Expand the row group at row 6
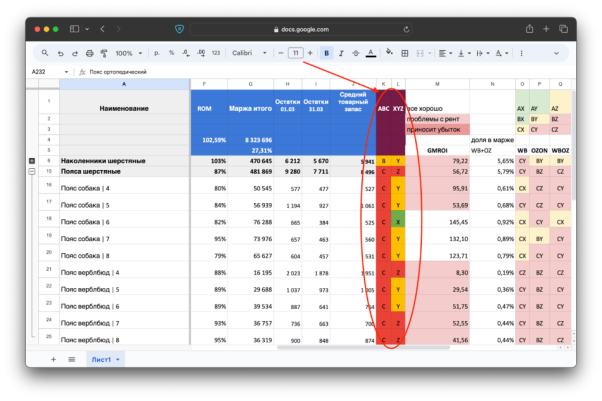The image size is (602, 401). tap(32, 161)
